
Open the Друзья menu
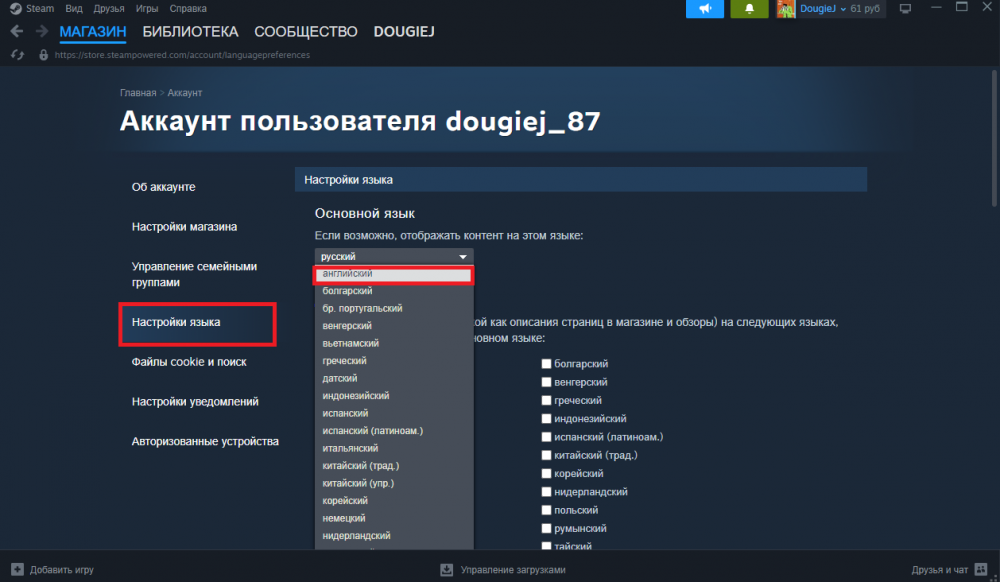click(x=108, y=8)
